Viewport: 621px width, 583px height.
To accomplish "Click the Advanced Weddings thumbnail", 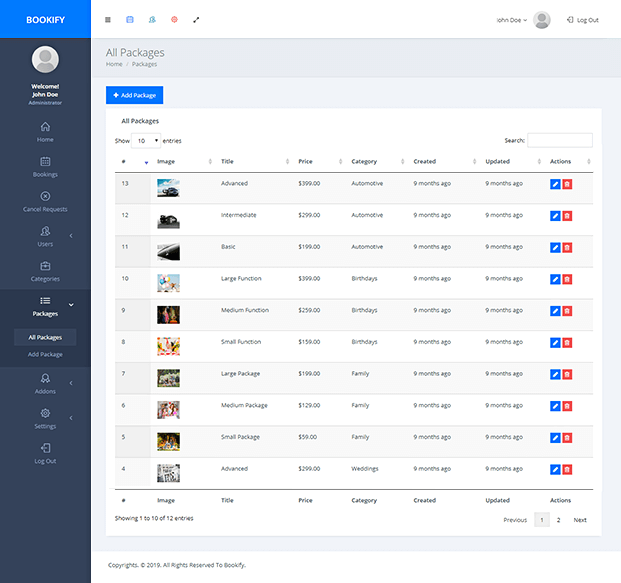I will coord(168,473).
